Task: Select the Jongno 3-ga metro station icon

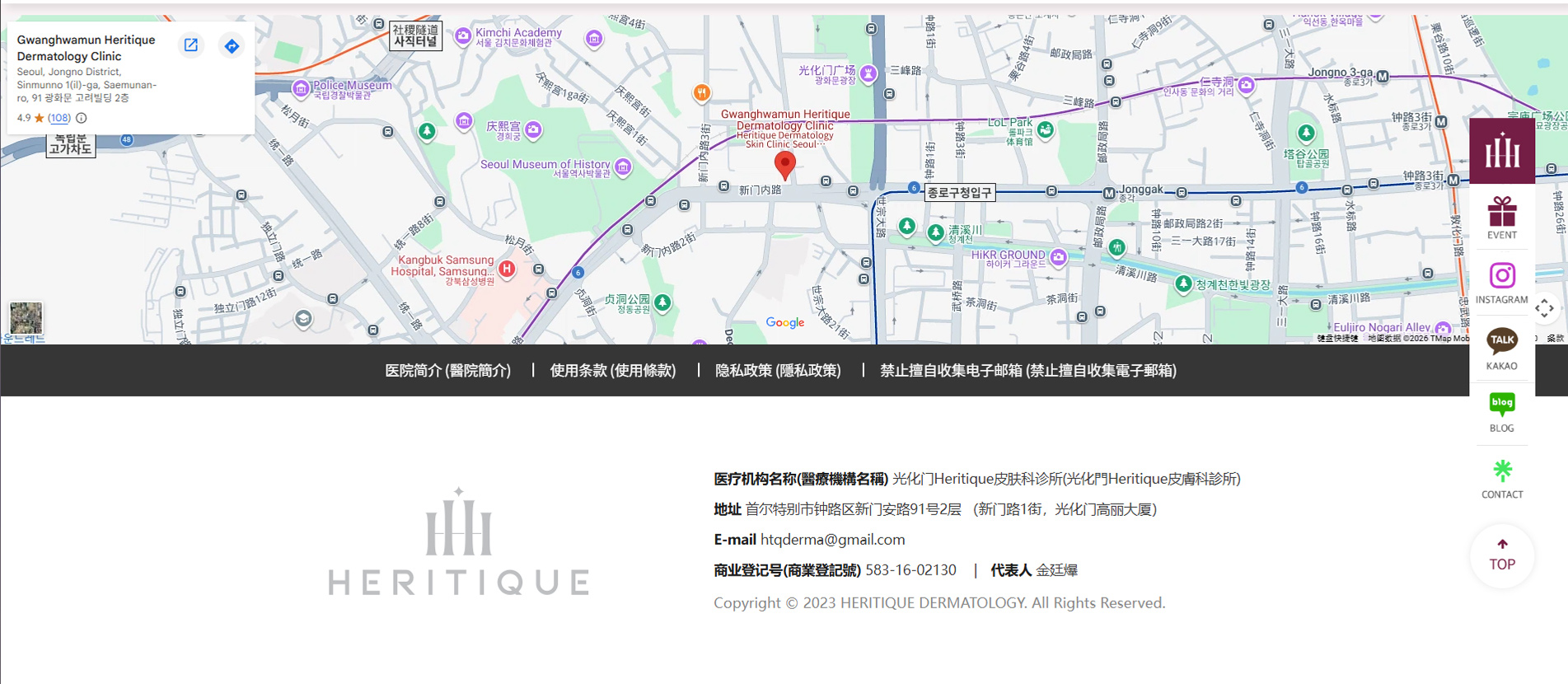Action: [x=1383, y=77]
